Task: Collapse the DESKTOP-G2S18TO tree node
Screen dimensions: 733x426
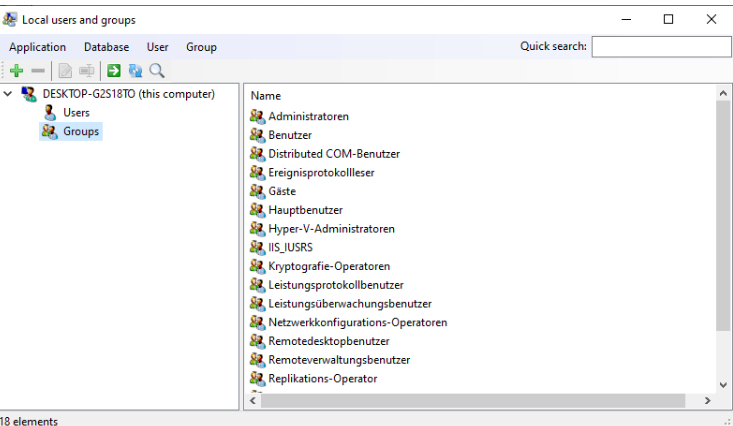Action: [x=7, y=94]
